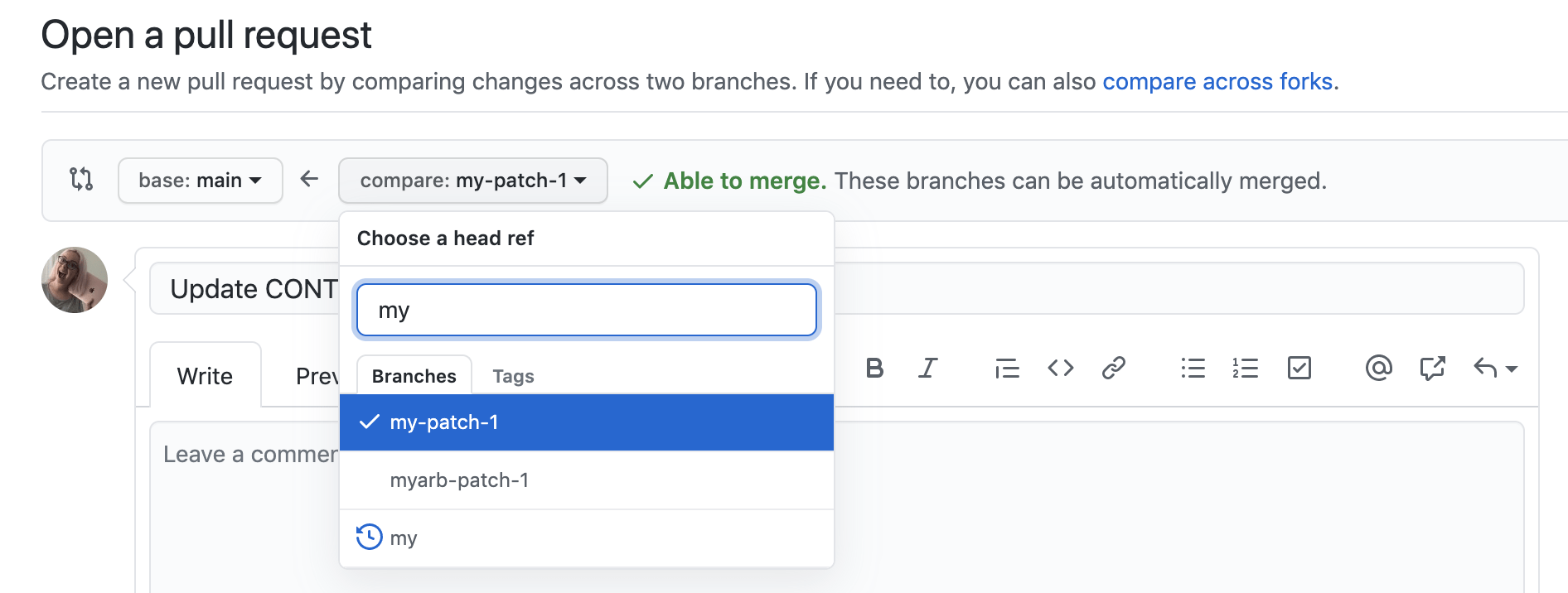Screen dimensions: 1568x593
Task: Add a task list with the checkbox icon
Action: (1299, 369)
